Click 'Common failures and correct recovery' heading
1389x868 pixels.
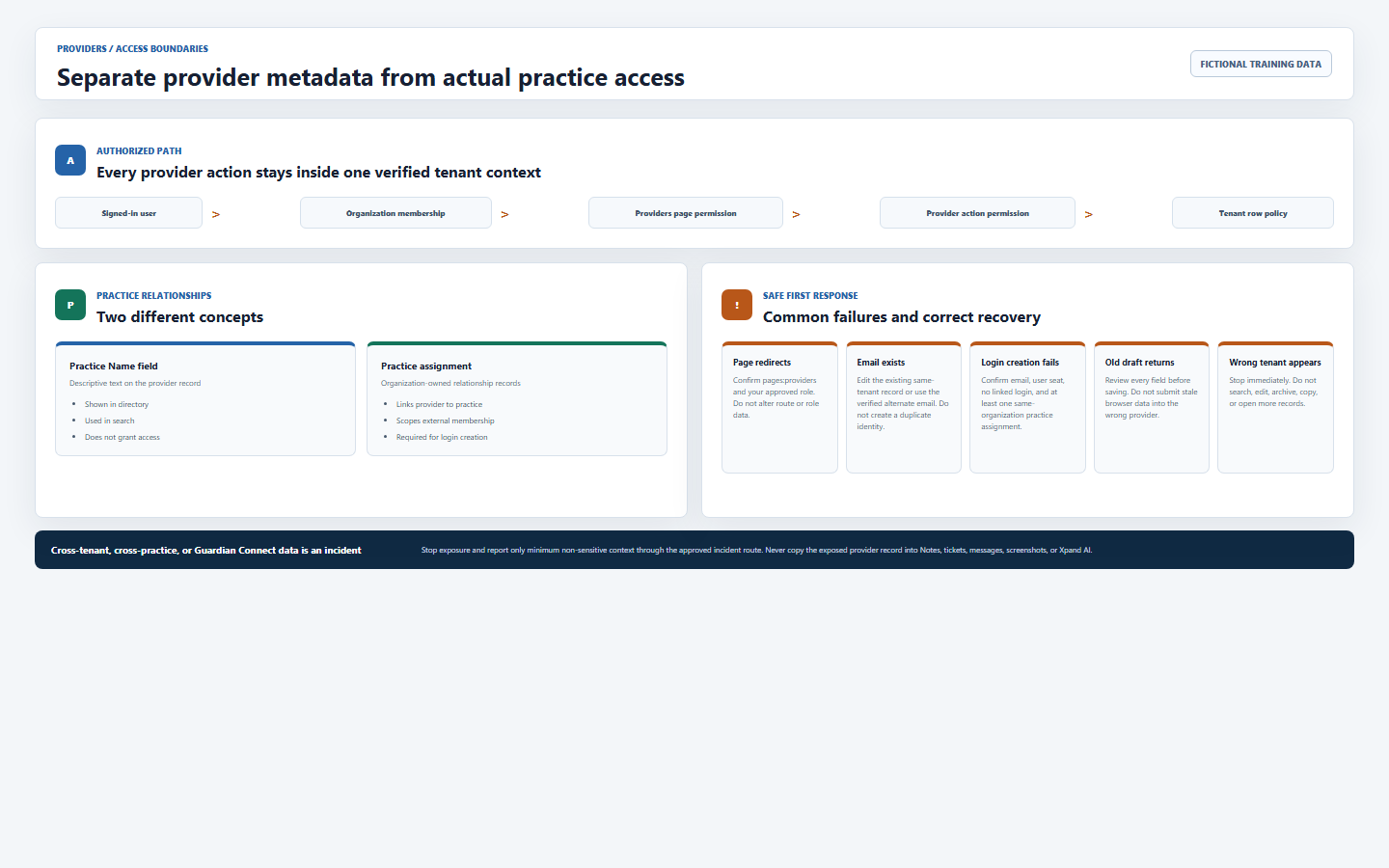(902, 317)
